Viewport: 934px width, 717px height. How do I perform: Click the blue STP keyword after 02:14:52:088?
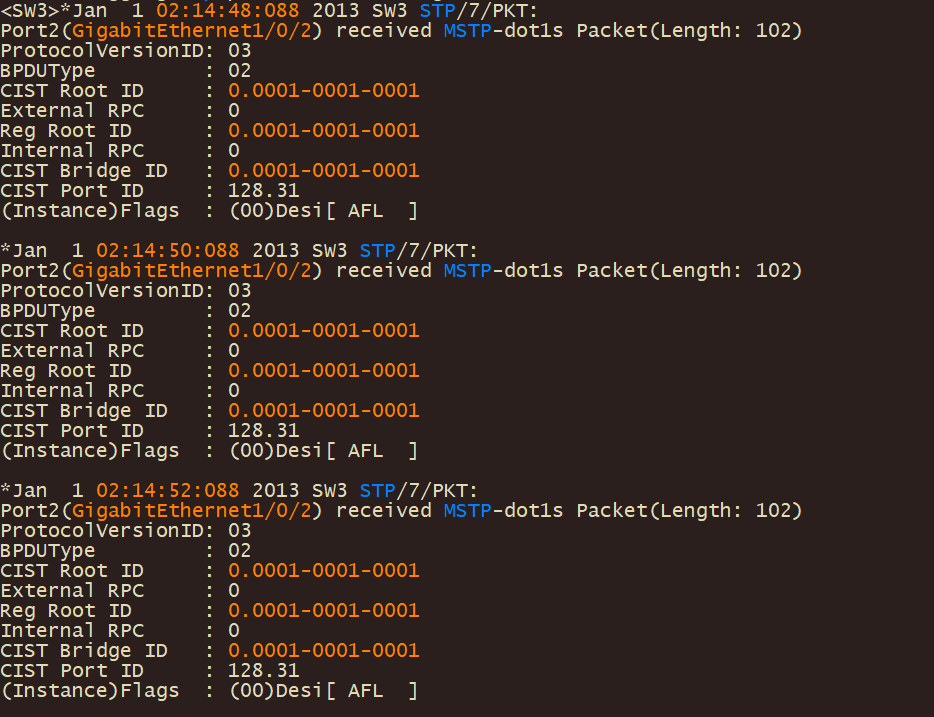tap(377, 490)
